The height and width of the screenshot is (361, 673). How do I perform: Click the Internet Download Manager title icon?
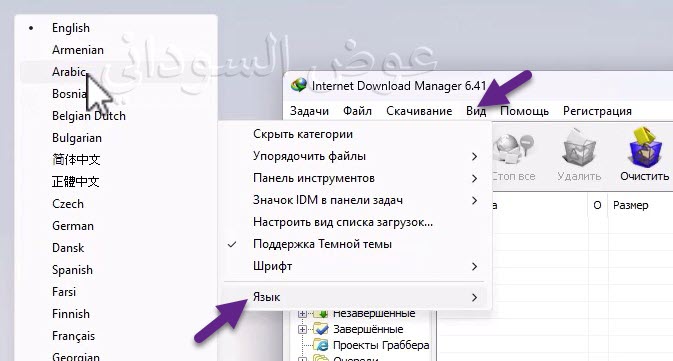pos(299,85)
